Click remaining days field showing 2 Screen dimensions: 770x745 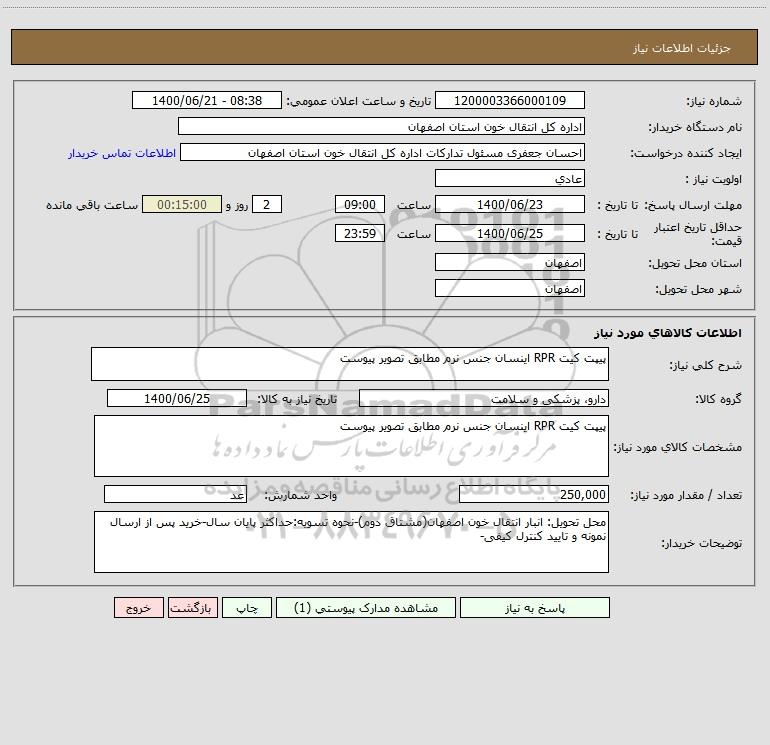pos(267,204)
